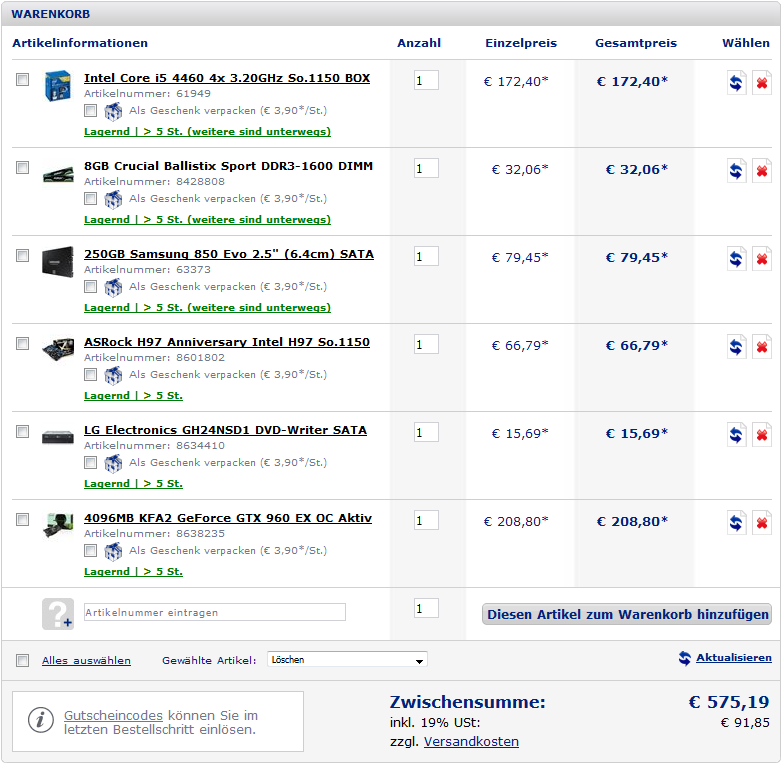781x769 pixels.
Task: Enable gift wrapping for ASRock H97
Action: coord(90,375)
